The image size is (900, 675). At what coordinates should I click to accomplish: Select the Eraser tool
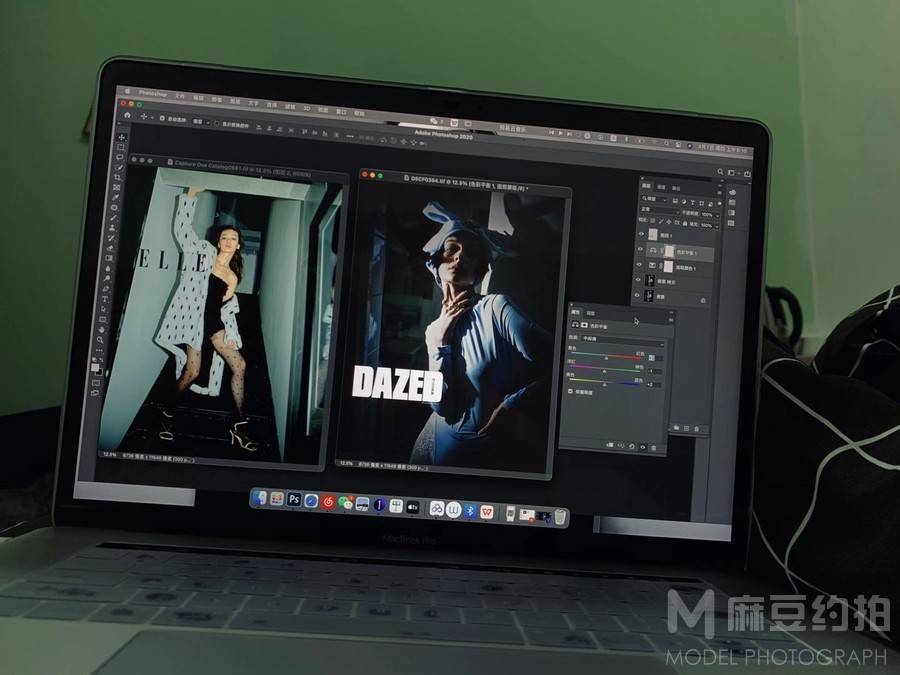tap(110, 247)
